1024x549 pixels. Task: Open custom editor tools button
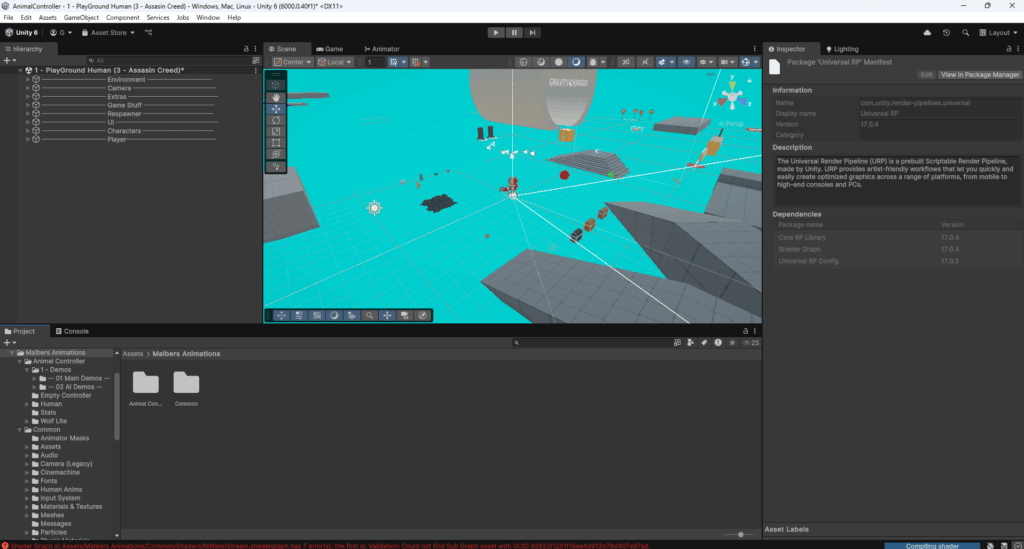tap(276, 166)
